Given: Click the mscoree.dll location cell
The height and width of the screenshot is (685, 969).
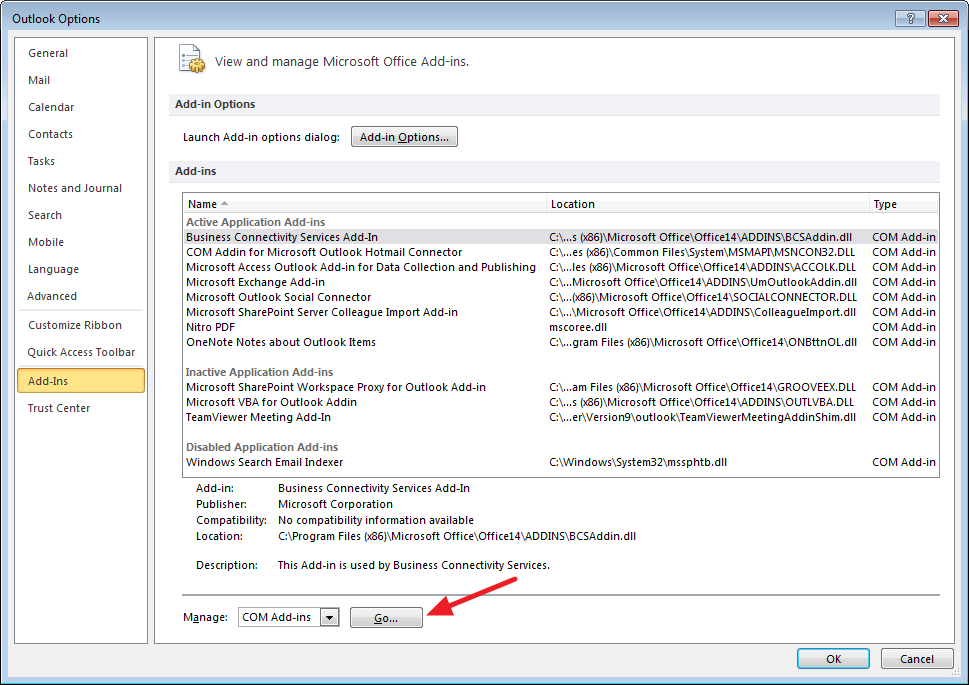Looking at the screenshot, I should tap(578, 327).
